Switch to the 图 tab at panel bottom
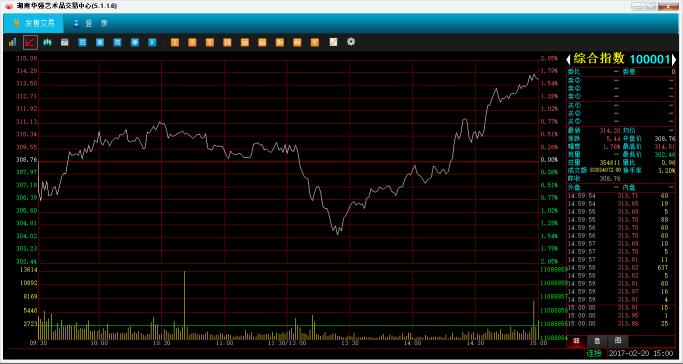 click(618, 340)
